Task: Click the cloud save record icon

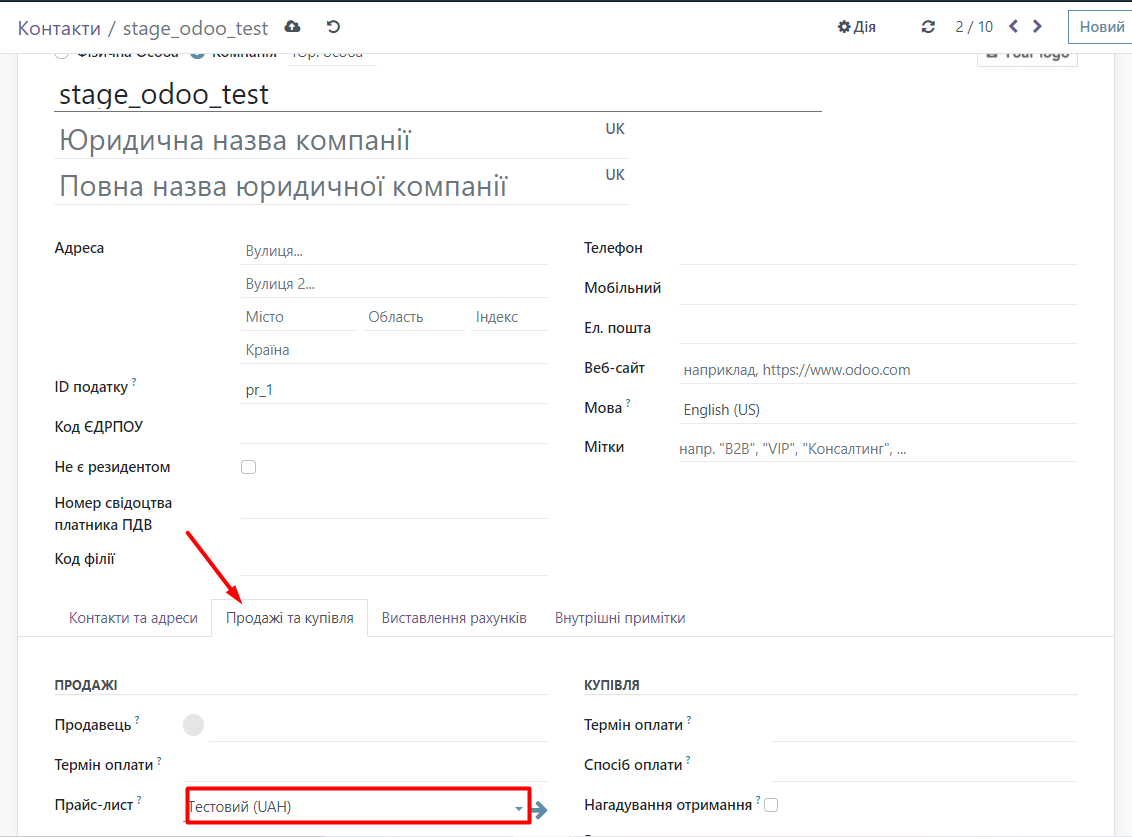Action: coord(292,27)
